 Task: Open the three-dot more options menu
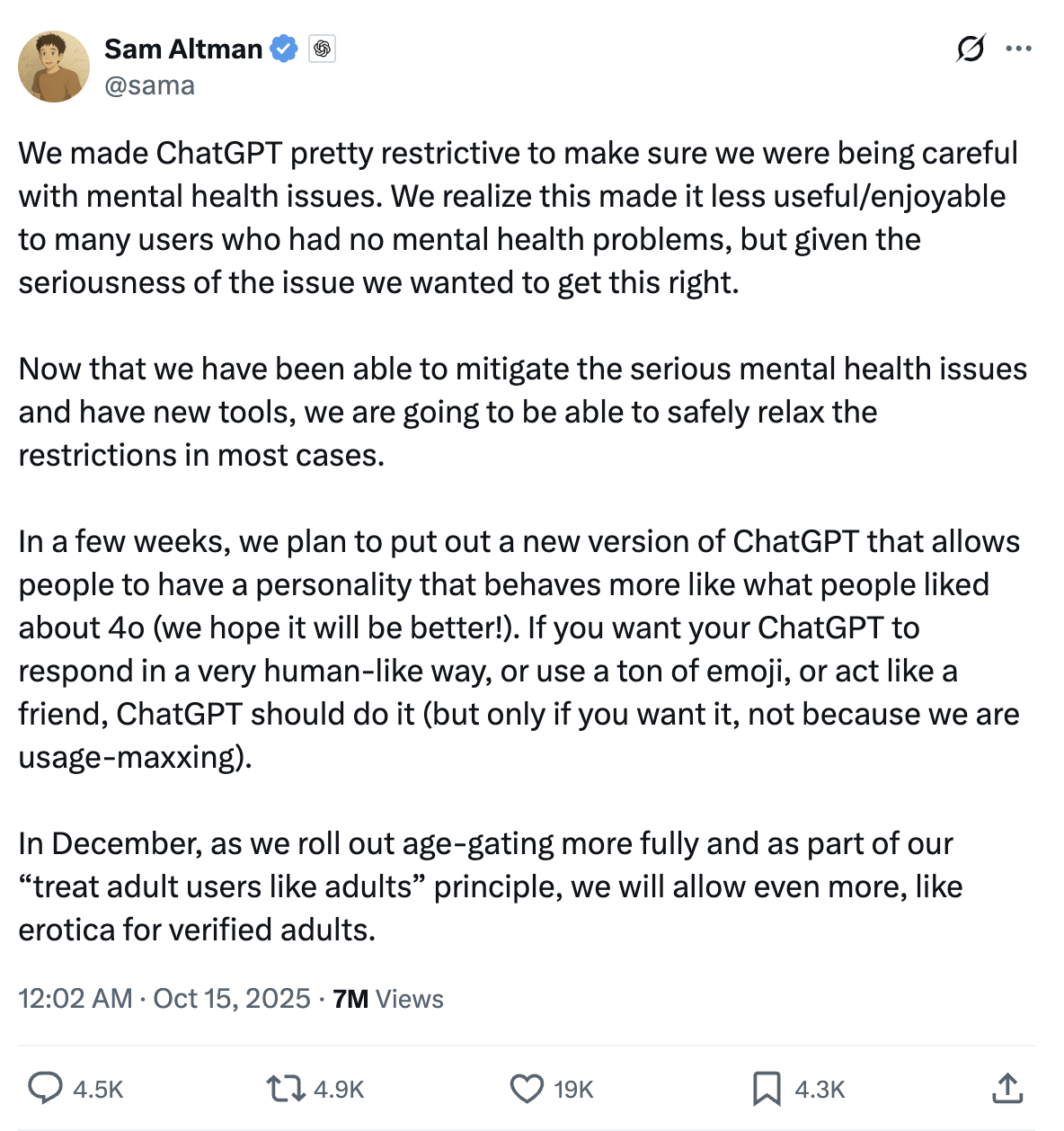click(1019, 49)
